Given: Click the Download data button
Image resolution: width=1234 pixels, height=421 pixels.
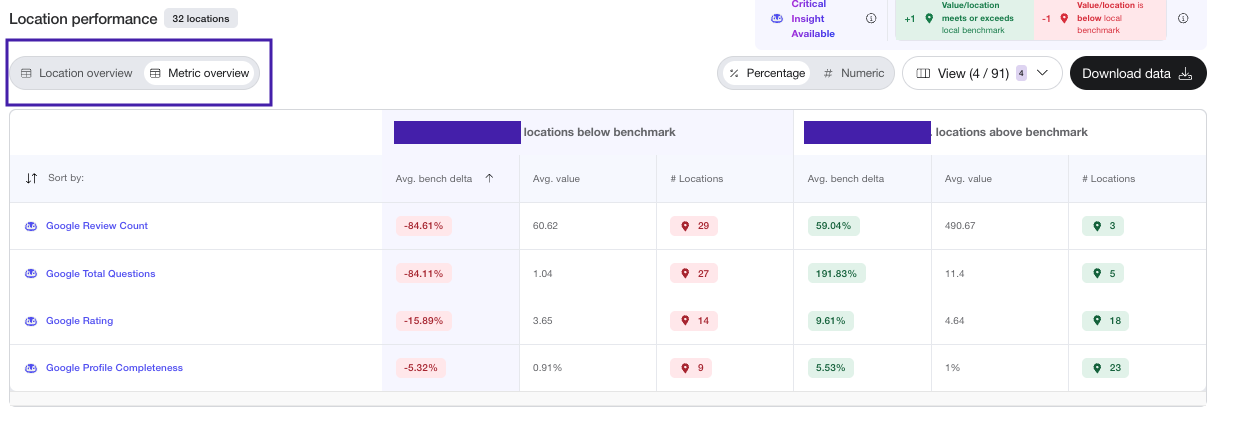Looking at the screenshot, I should pyautogui.click(x=1137, y=73).
